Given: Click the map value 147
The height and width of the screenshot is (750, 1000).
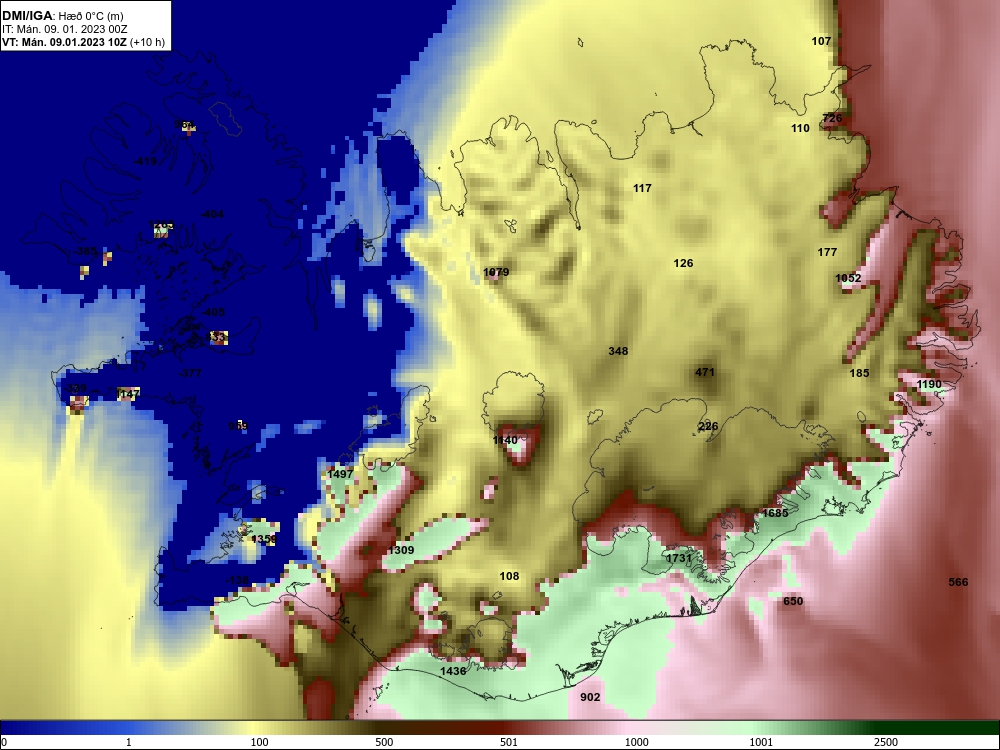Looking at the screenshot, I should pyautogui.click(x=129, y=394).
